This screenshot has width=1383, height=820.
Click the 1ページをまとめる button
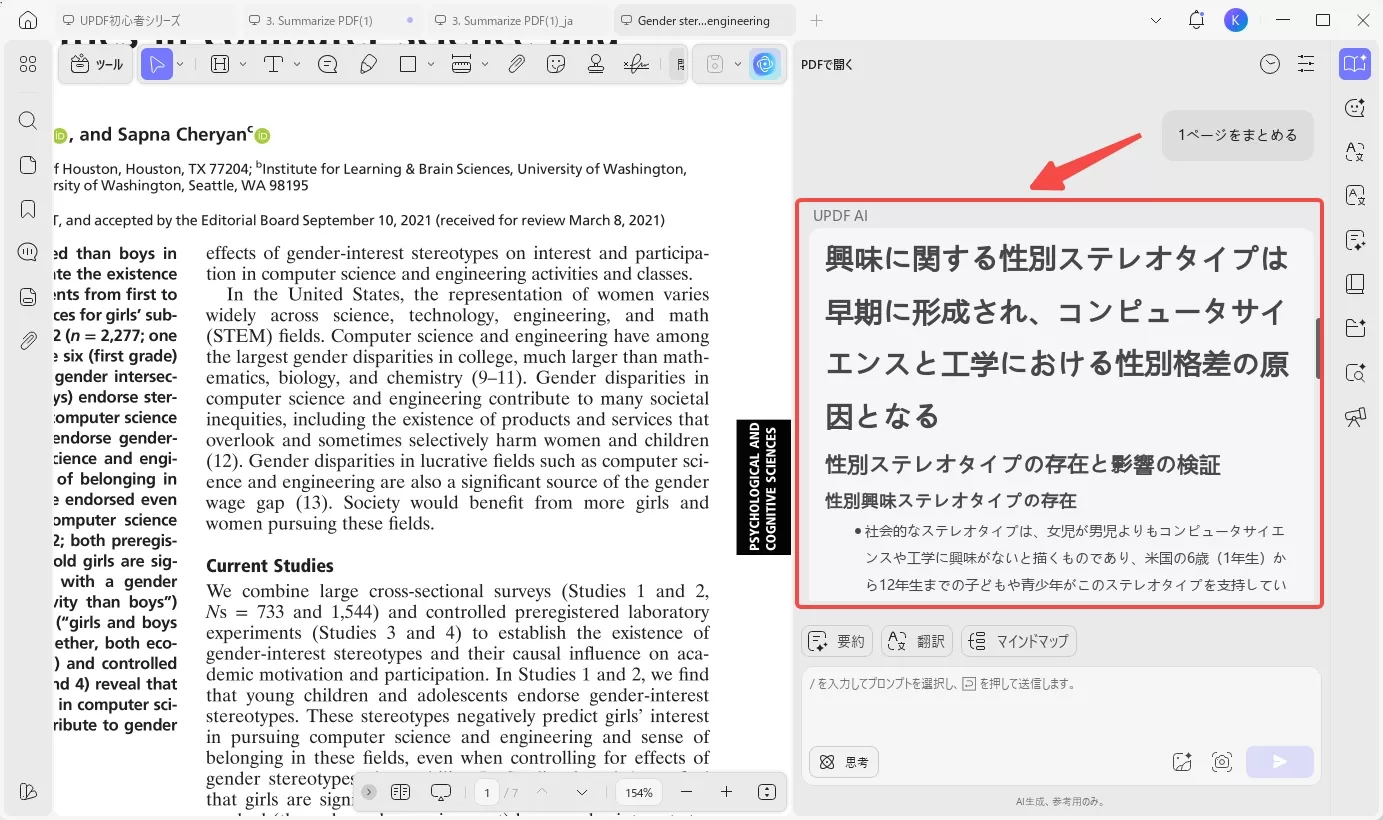pos(1237,135)
